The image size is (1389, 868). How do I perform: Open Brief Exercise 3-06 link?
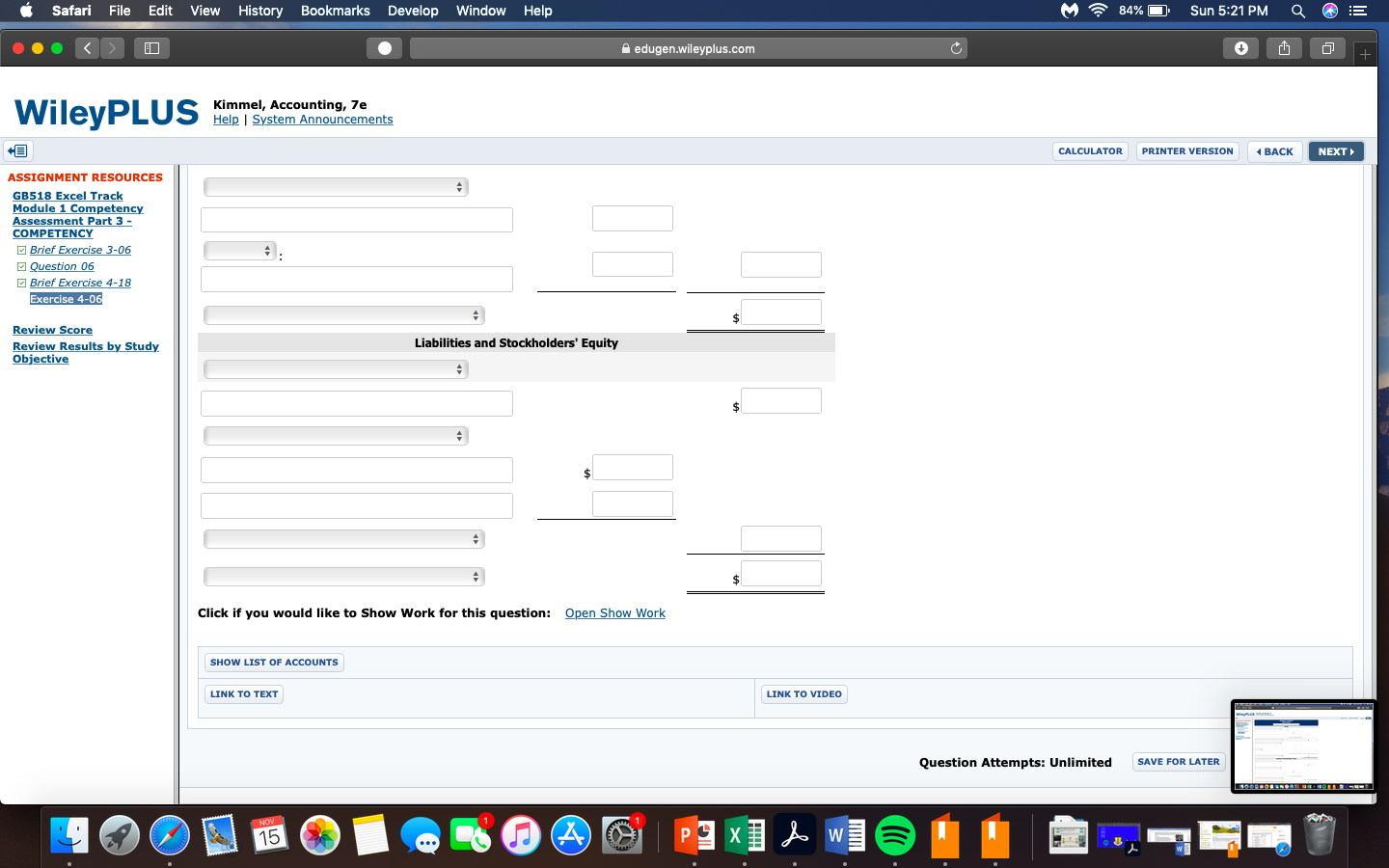pyautogui.click(x=80, y=250)
